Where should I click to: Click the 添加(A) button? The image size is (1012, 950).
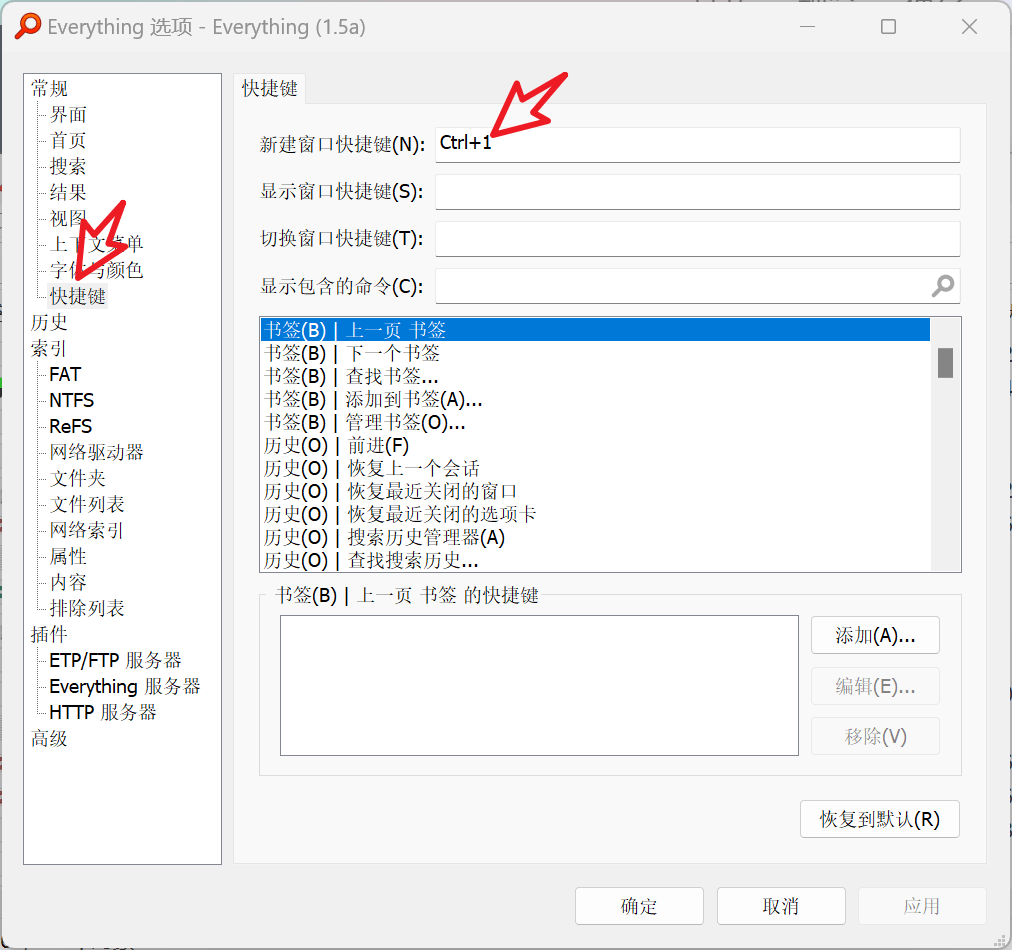(875, 635)
